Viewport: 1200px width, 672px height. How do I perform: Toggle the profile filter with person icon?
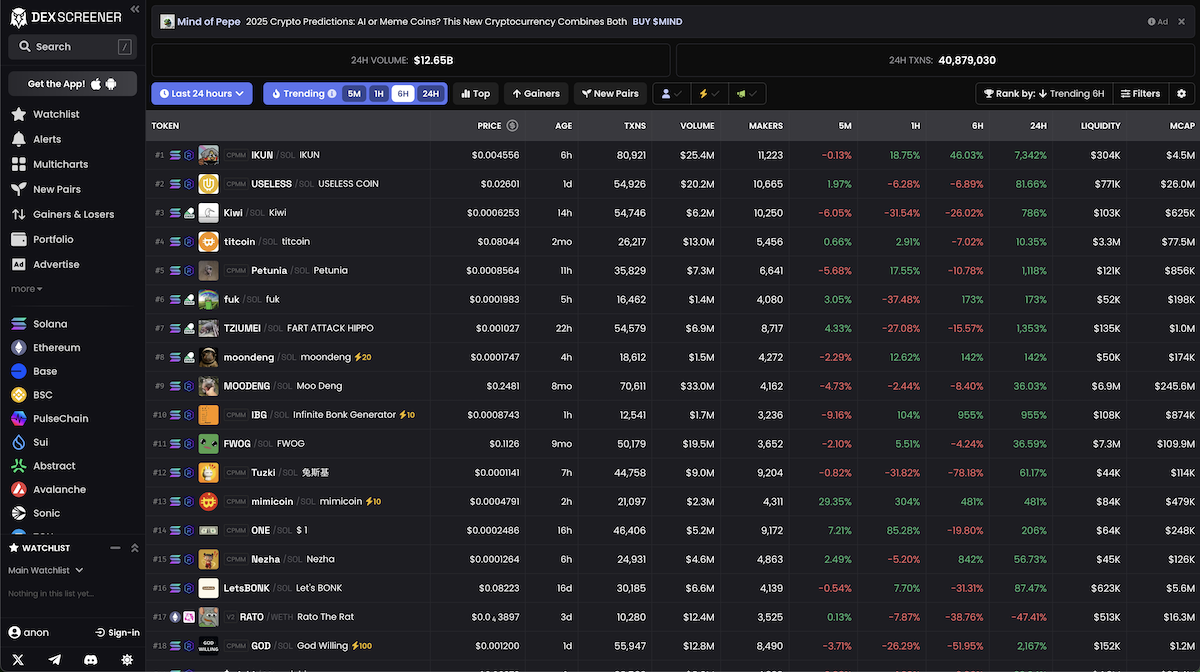click(x=671, y=93)
